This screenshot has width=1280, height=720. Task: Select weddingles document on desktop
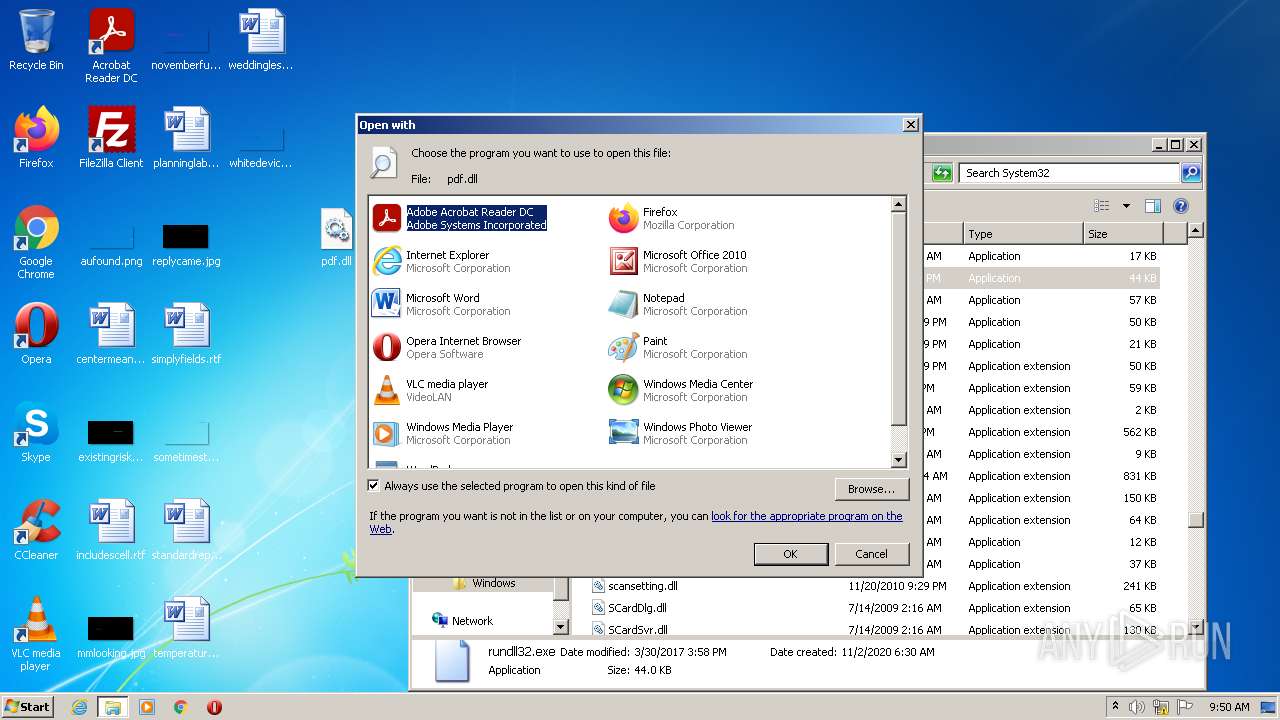261,40
